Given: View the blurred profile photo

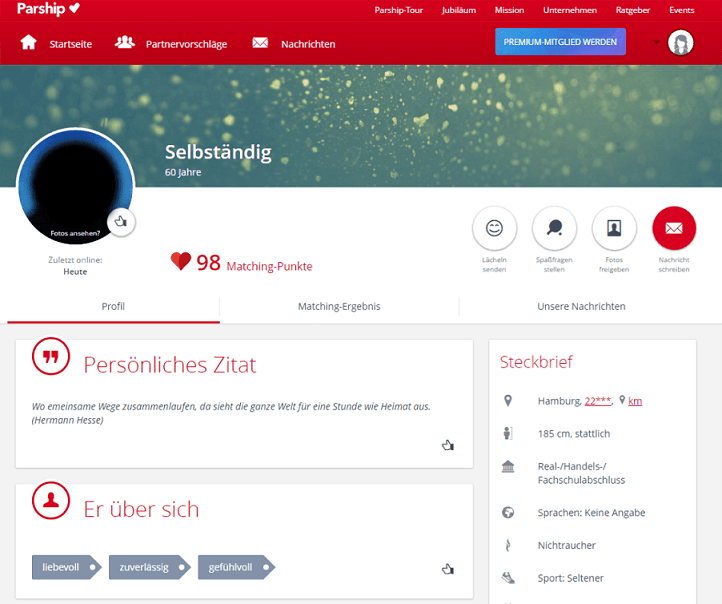Looking at the screenshot, I should (76, 186).
